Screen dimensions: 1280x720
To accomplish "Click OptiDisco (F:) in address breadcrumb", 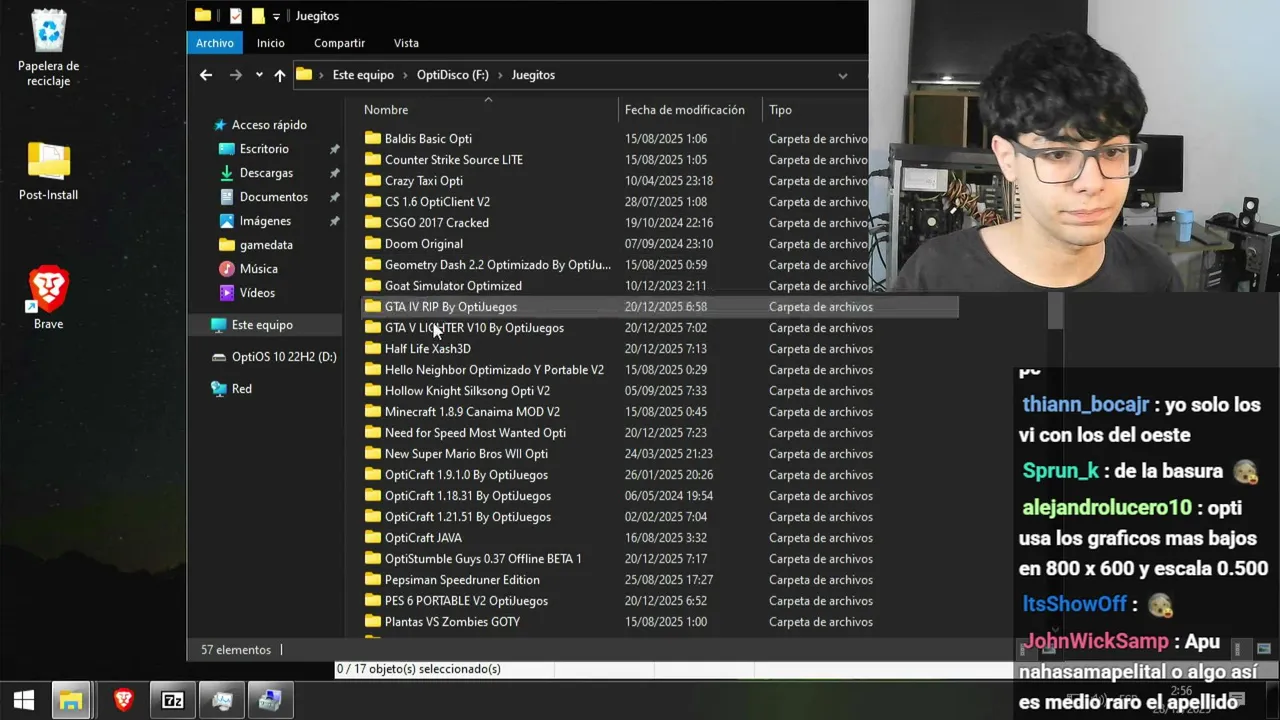I will coord(453,75).
